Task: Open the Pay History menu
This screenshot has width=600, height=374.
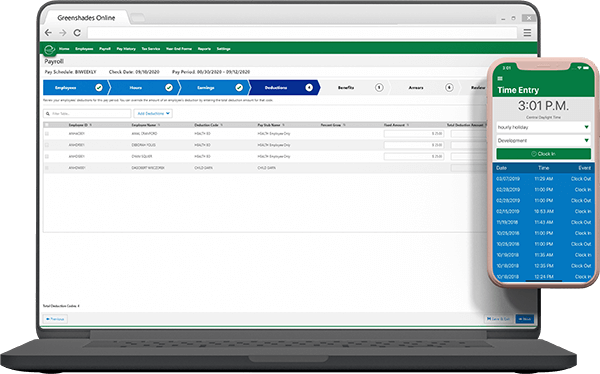Action: (x=126, y=49)
